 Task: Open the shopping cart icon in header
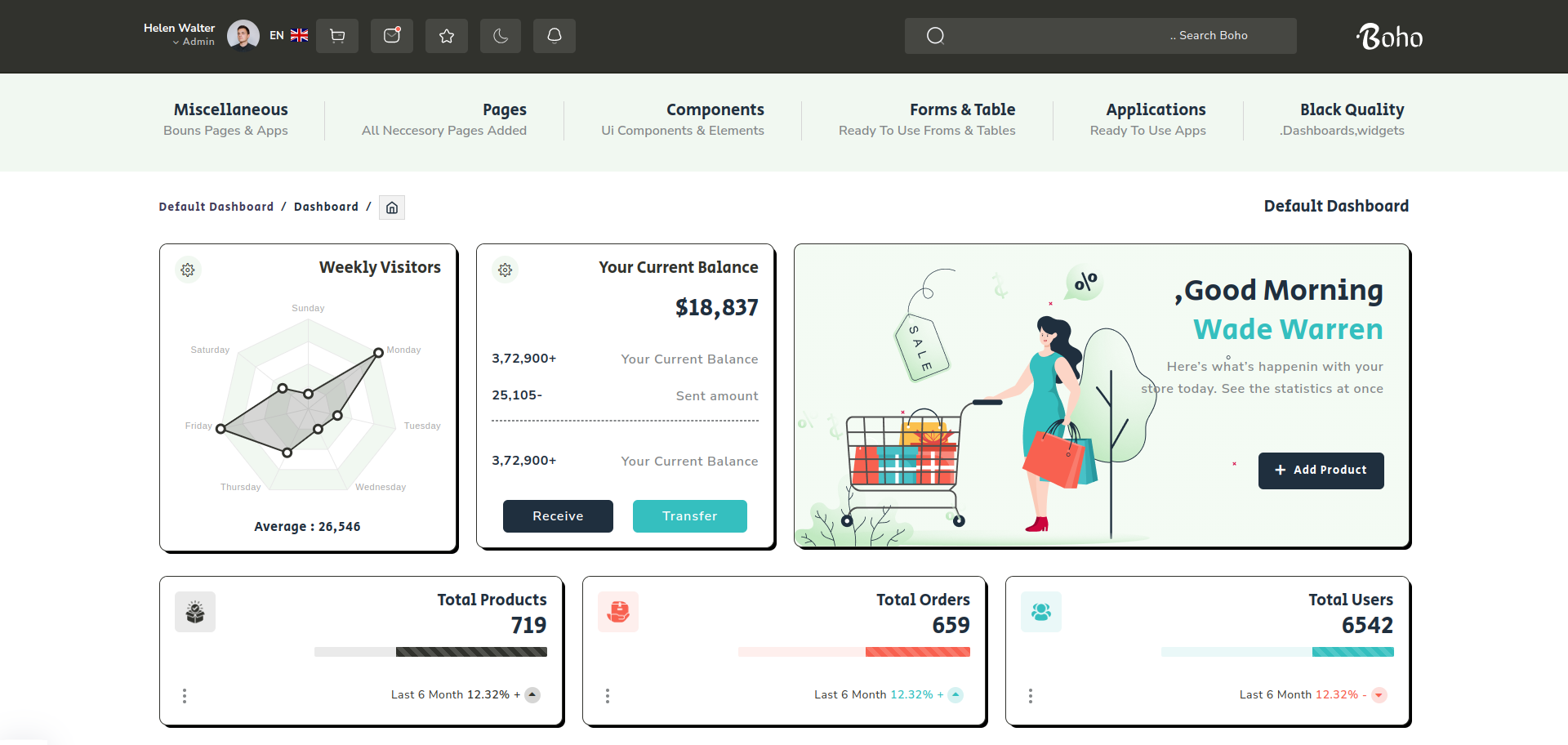(337, 36)
